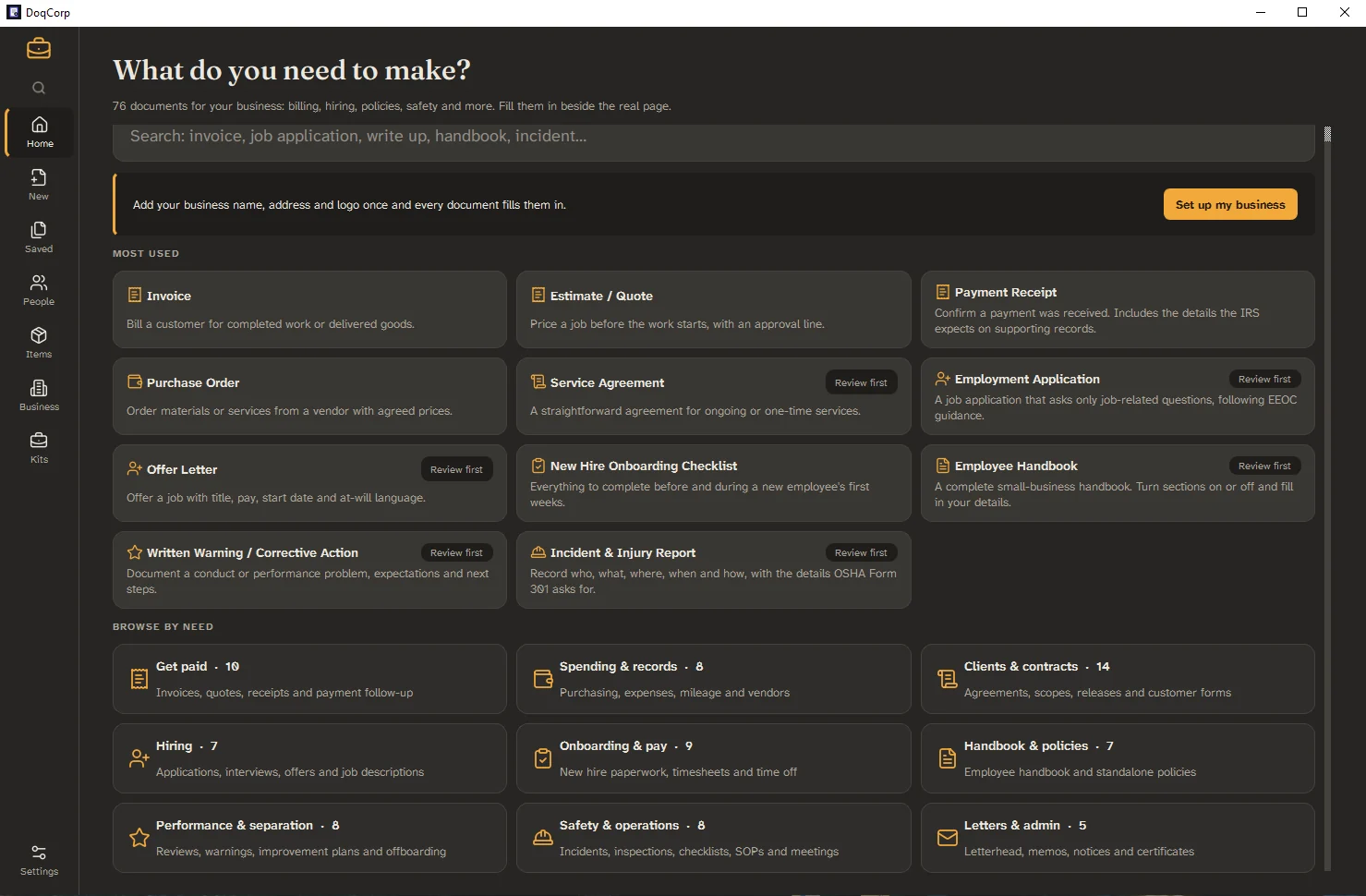Click the 'What do you need to make?' heading
Screen dimensions: 1366x896
point(292,70)
